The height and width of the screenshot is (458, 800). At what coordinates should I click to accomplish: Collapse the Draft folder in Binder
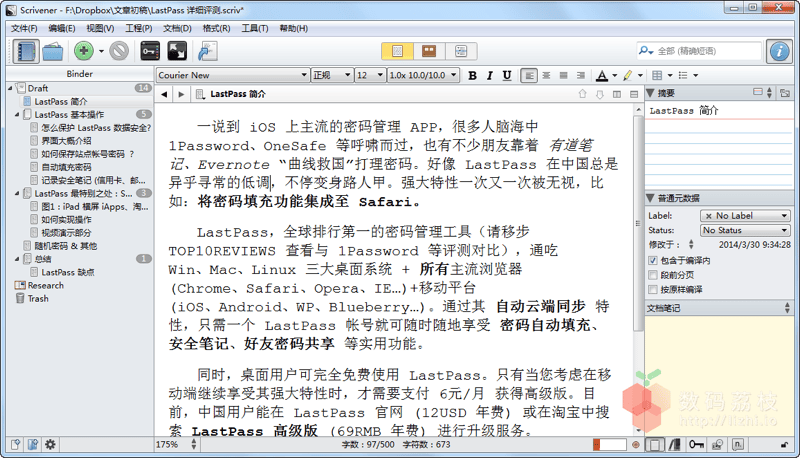click(x=10, y=88)
